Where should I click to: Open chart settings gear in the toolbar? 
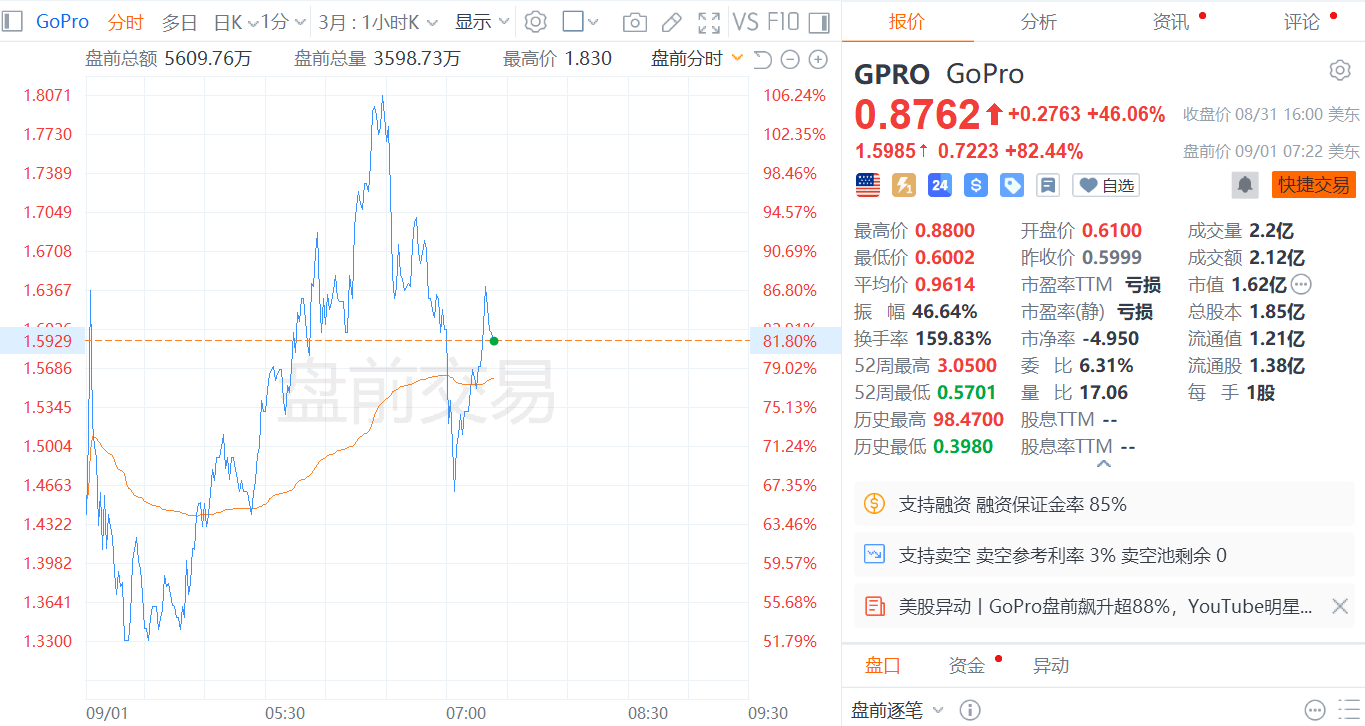pyautogui.click(x=536, y=22)
